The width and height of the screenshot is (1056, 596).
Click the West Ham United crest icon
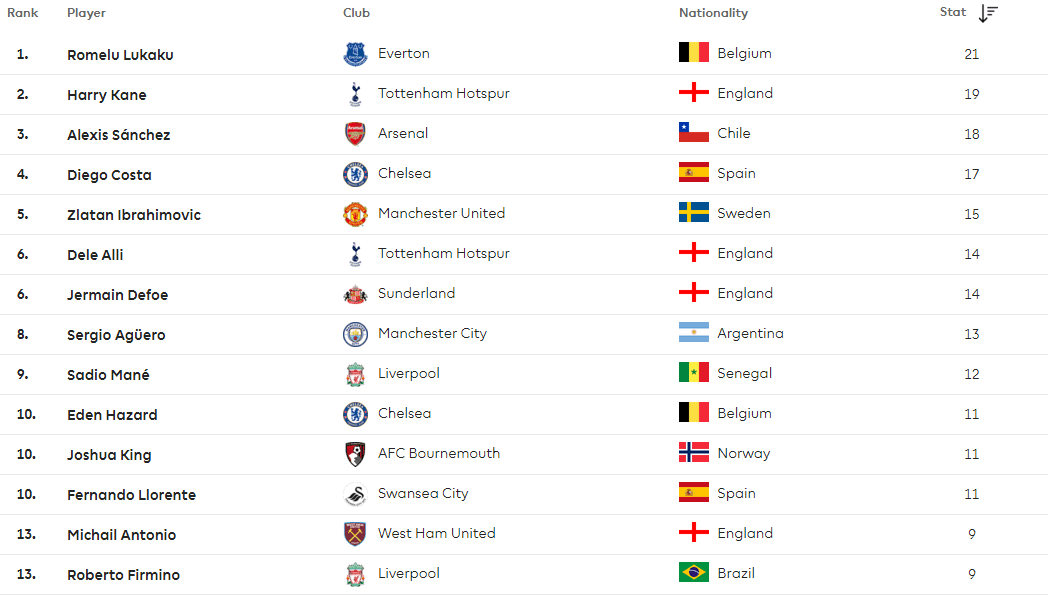click(x=355, y=534)
